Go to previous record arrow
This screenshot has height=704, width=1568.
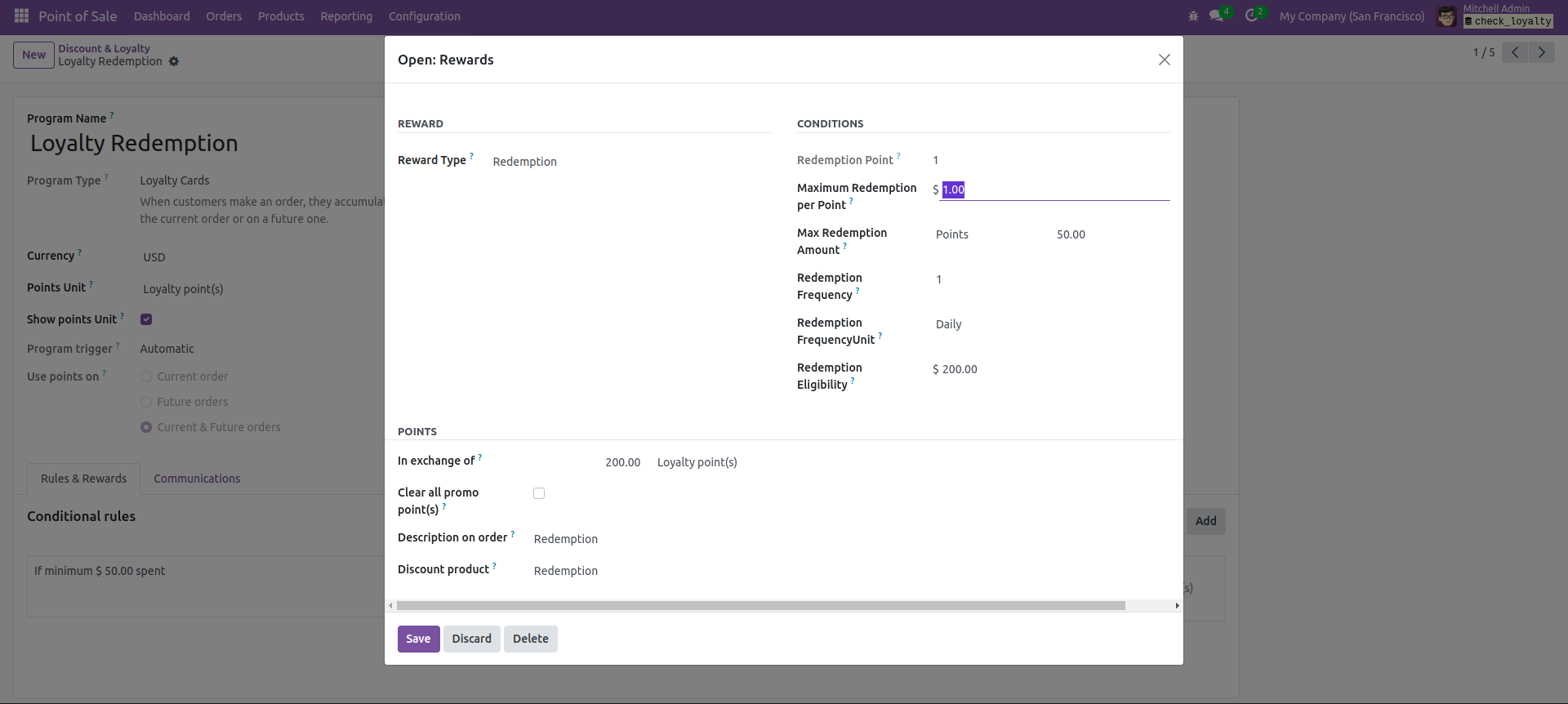(x=1515, y=53)
